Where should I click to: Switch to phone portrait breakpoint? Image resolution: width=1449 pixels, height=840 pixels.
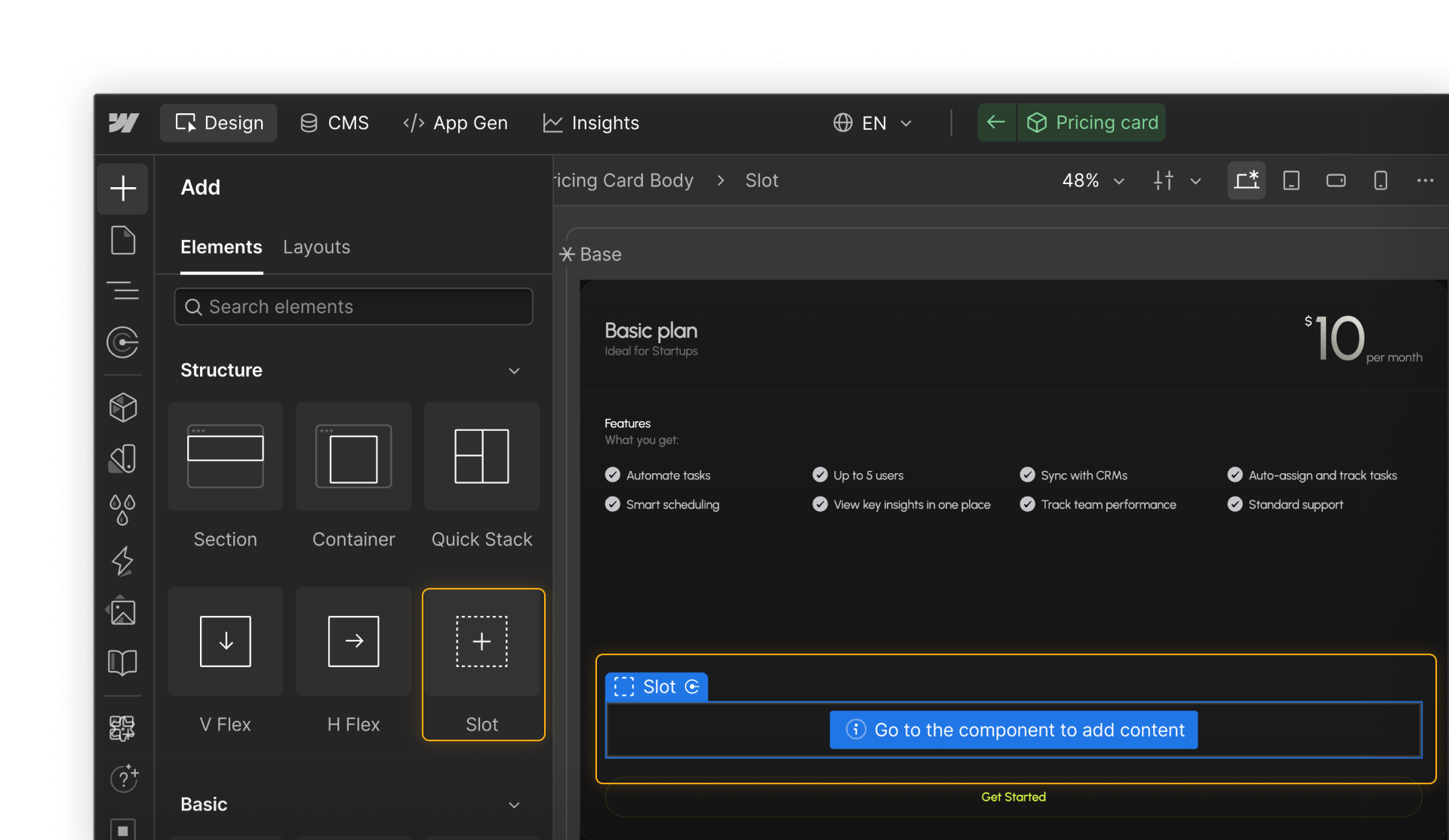pyautogui.click(x=1381, y=180)
